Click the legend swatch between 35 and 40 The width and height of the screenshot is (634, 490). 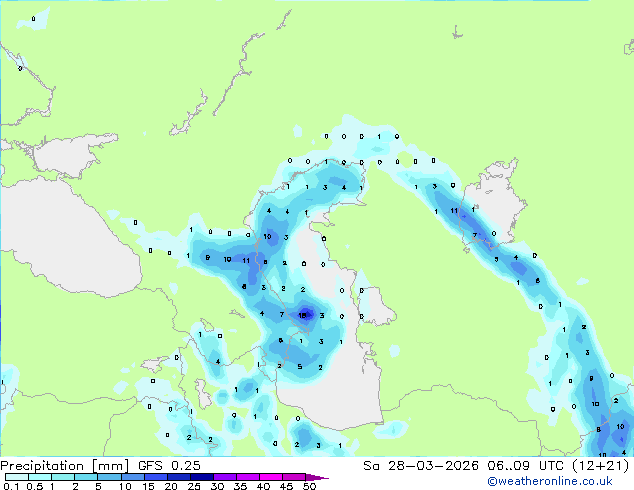[x=247, y=477]
